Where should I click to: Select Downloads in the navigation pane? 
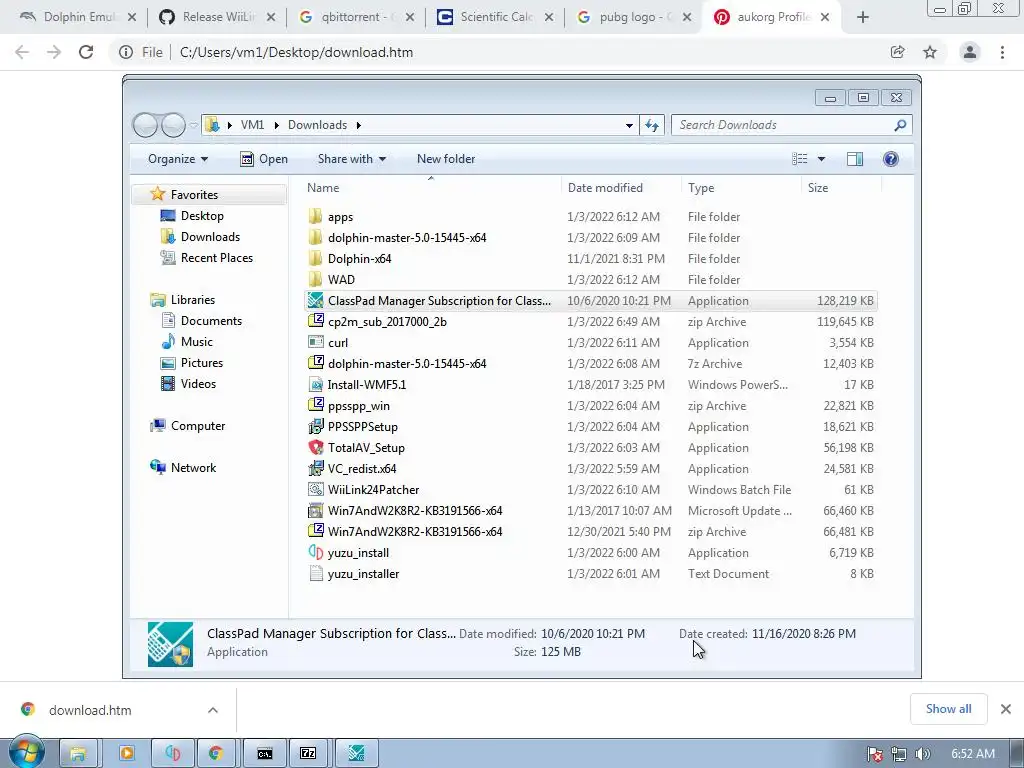click(209, 236)
